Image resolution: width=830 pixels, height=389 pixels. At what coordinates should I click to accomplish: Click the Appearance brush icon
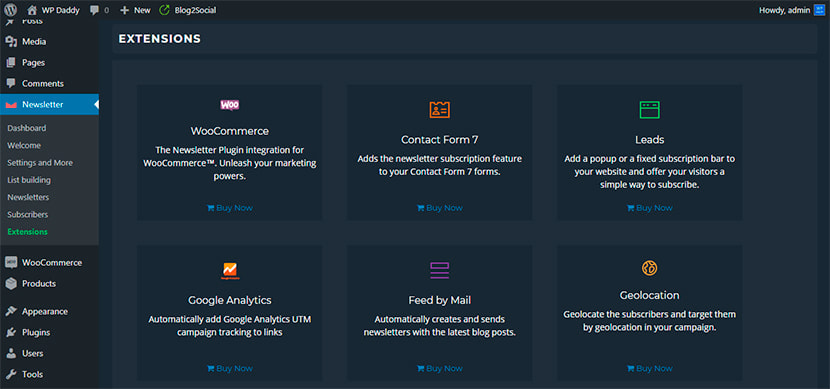coord(11,311)
